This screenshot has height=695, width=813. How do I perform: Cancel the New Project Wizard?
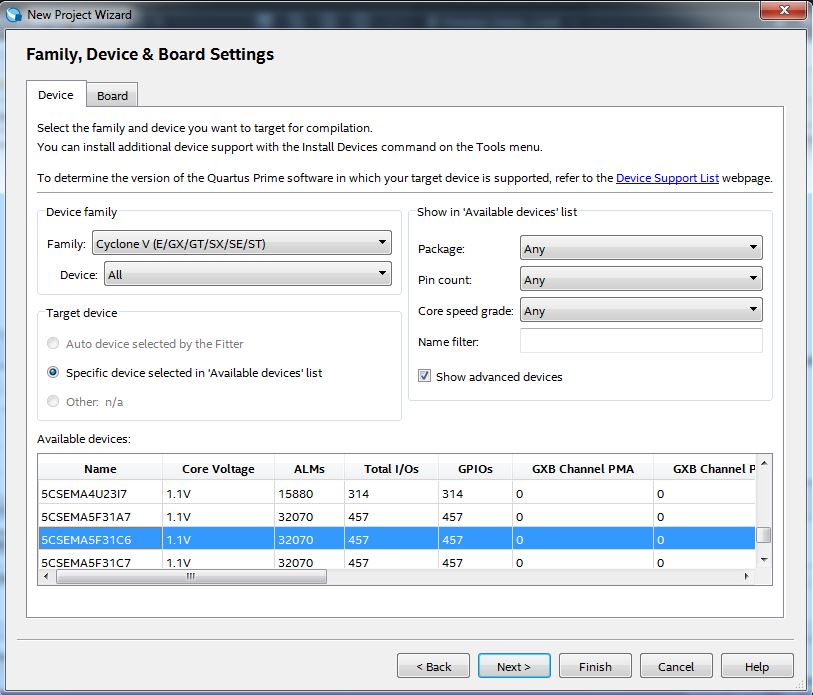[x=676, y=666]
